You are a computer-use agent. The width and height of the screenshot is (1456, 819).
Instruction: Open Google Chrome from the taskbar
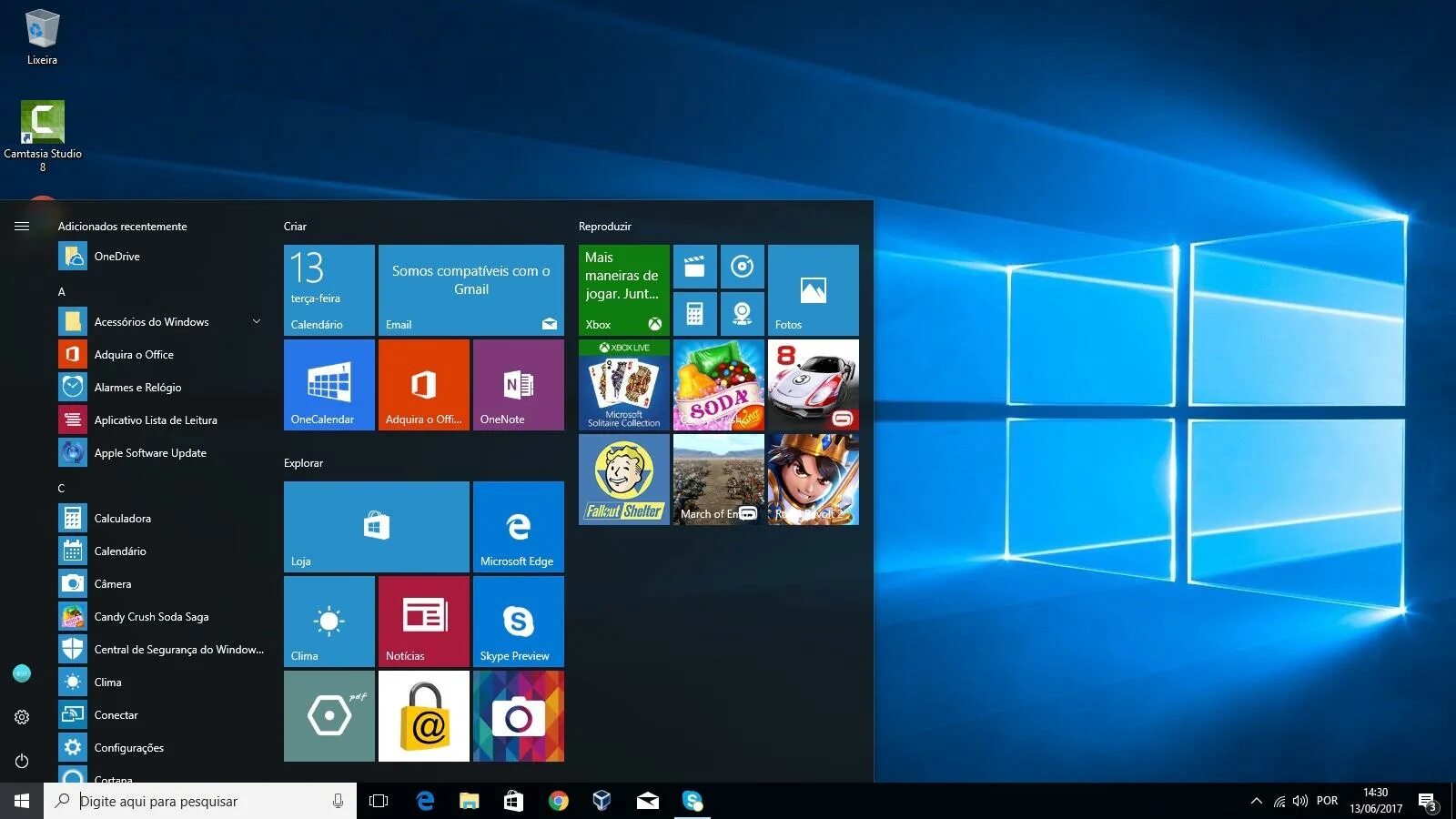[558, 802]
